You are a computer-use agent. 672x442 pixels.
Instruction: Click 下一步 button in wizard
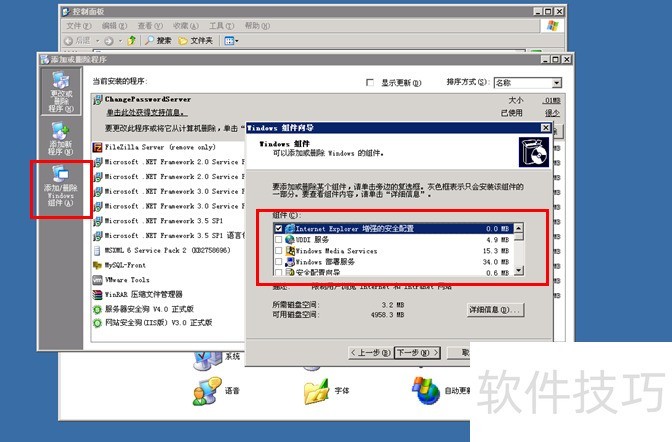coord(417,353)
